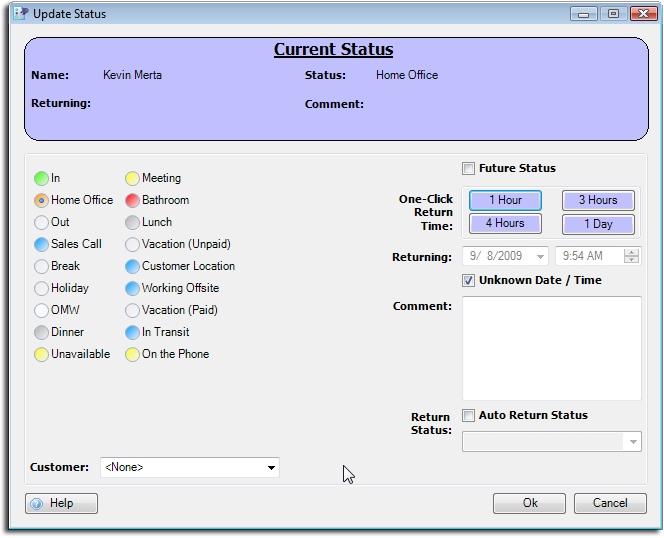Open the Returning date picker dropdown
Image resolution: width=664 pixels, height=538 pixels.
[x=540, y=257]
